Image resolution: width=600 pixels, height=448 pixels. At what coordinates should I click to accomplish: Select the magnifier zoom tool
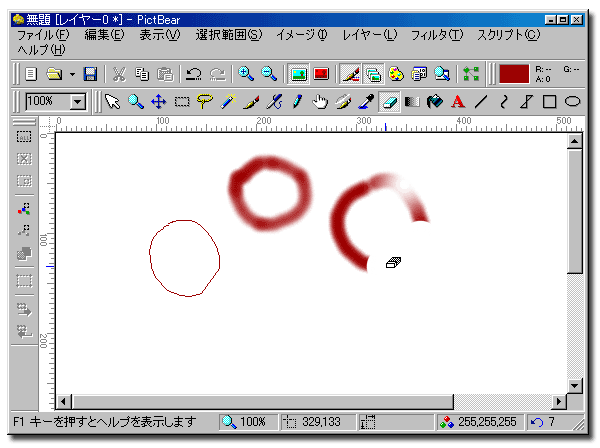(x=135, y=102)
